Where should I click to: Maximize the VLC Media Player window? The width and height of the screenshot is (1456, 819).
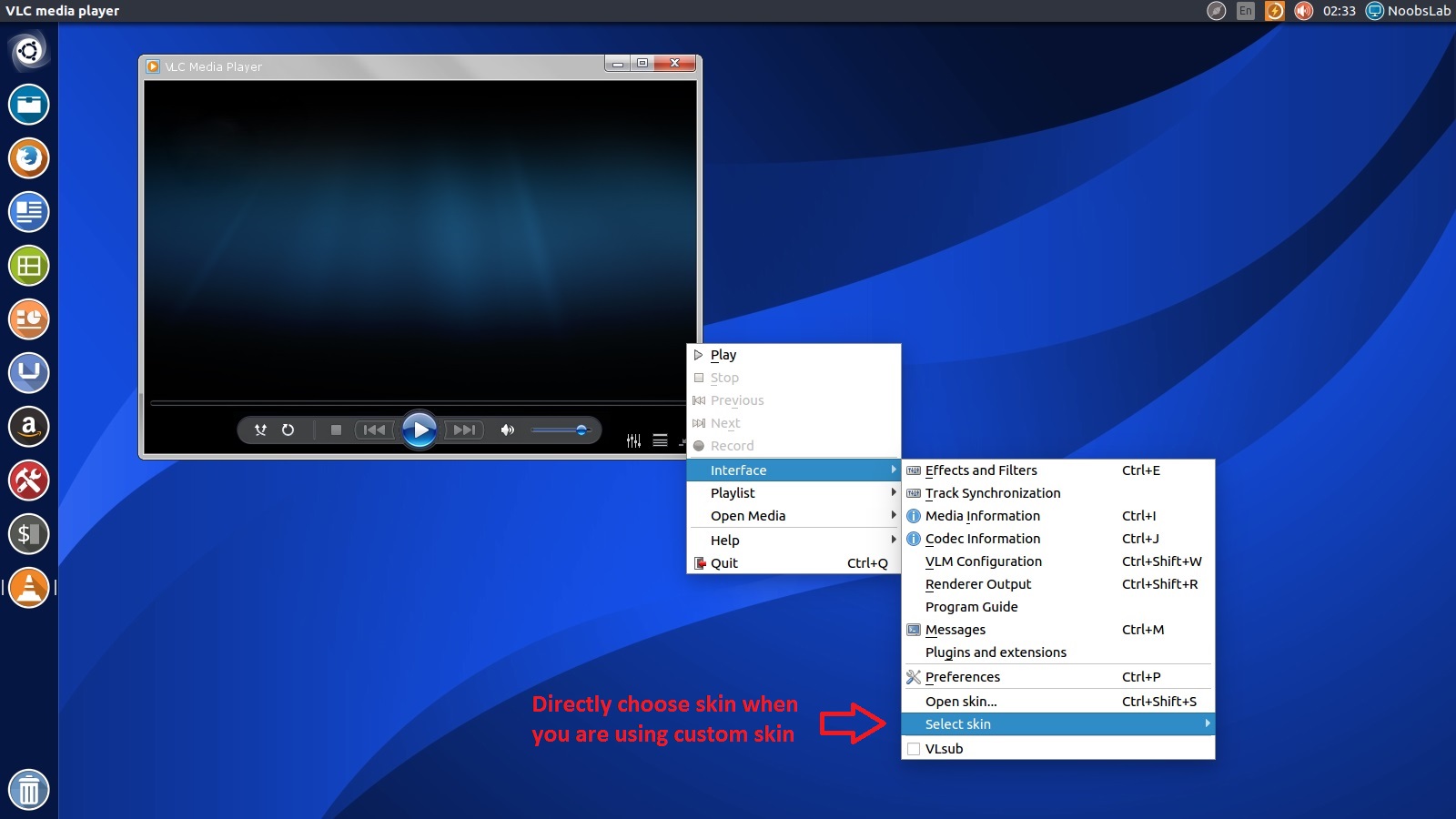642,64
